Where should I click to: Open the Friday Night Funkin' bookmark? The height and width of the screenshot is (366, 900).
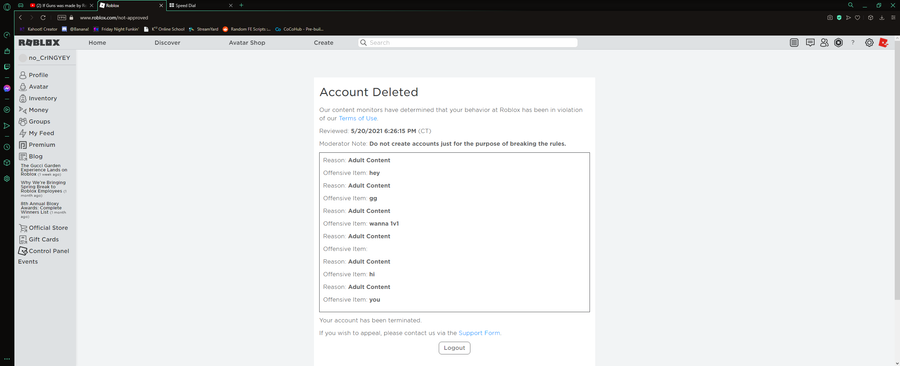coord(117,29)
